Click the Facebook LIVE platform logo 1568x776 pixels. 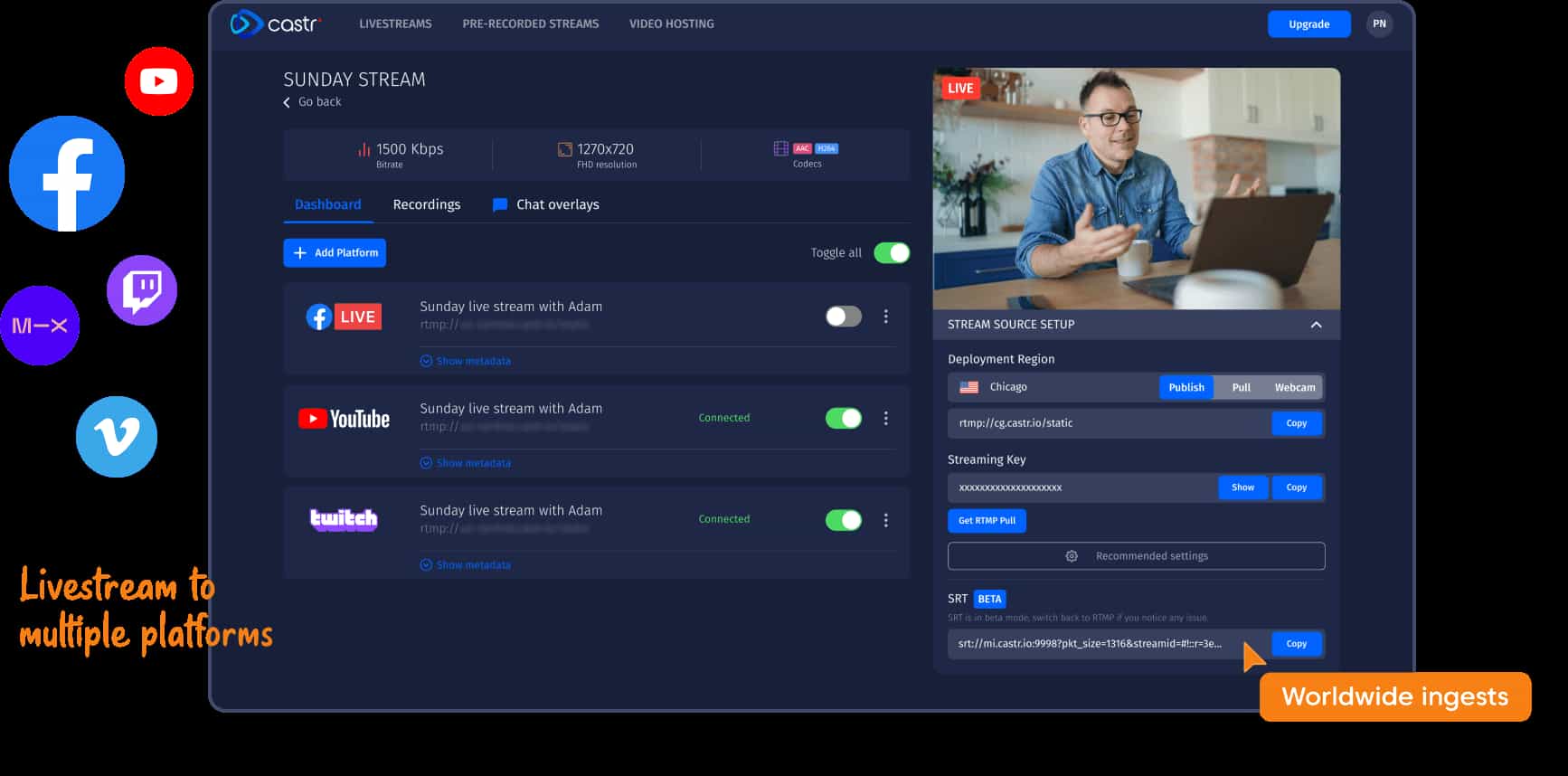pyautogui.click(x=344, y=317)
